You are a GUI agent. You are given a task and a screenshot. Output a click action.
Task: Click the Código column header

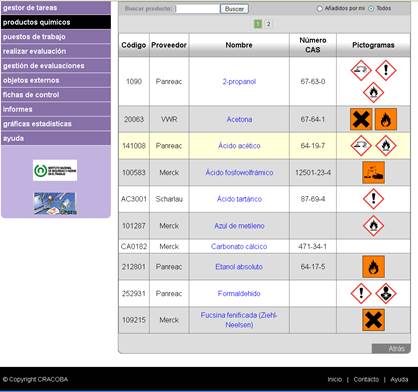(x=134, y=45)
